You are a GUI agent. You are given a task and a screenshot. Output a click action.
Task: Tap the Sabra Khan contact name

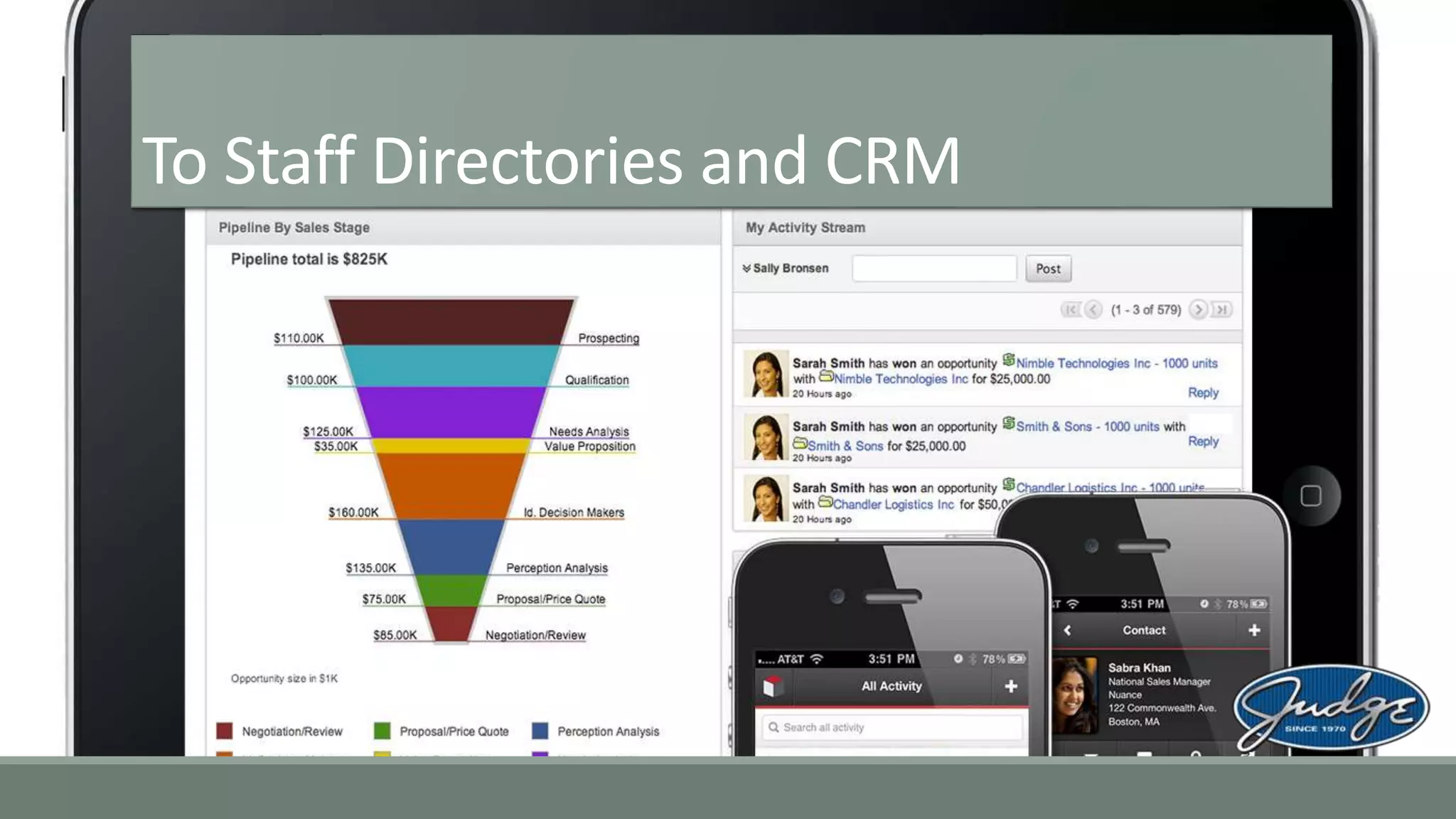point(1139,668)
